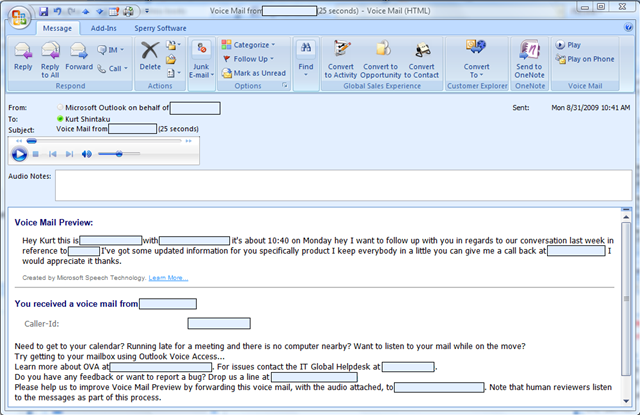Send the message to OneNote

tap(529, 59)
